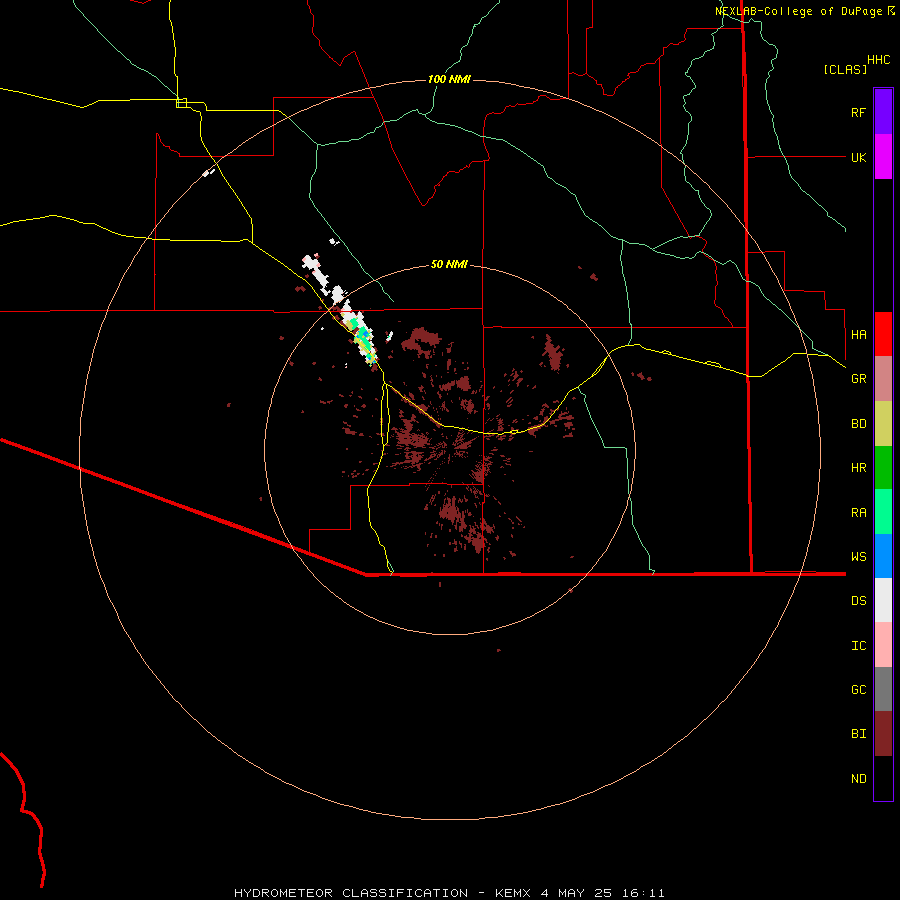This screenshot has height=900, width=900.
Task: Click the RF legend label
Action: [x=858, y=112]
